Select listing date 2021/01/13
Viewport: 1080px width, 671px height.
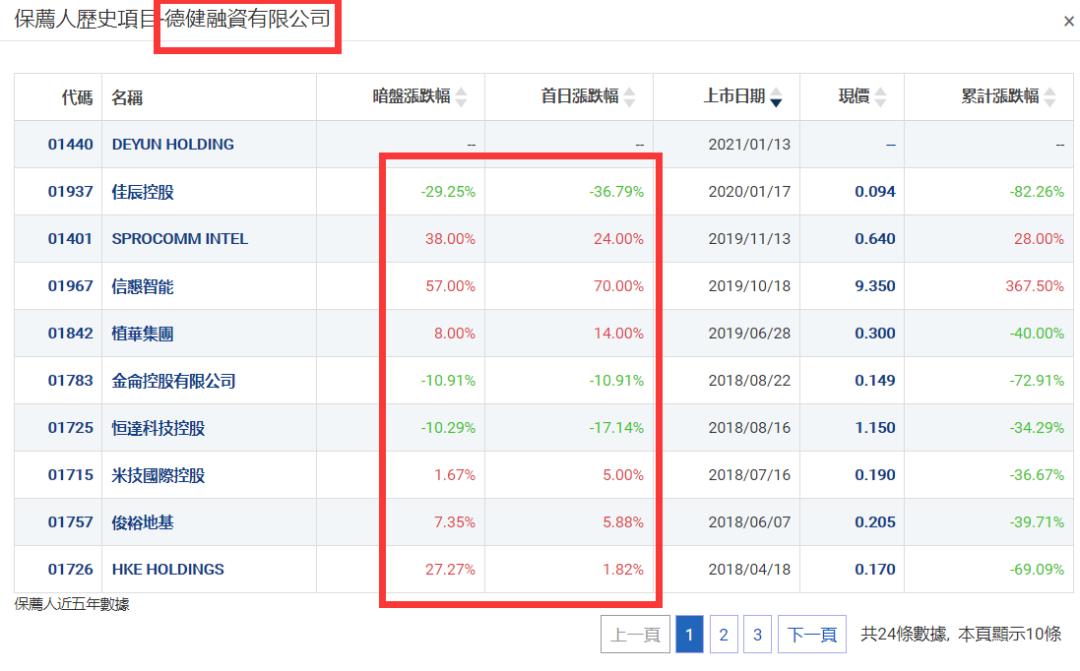point(749,144)
